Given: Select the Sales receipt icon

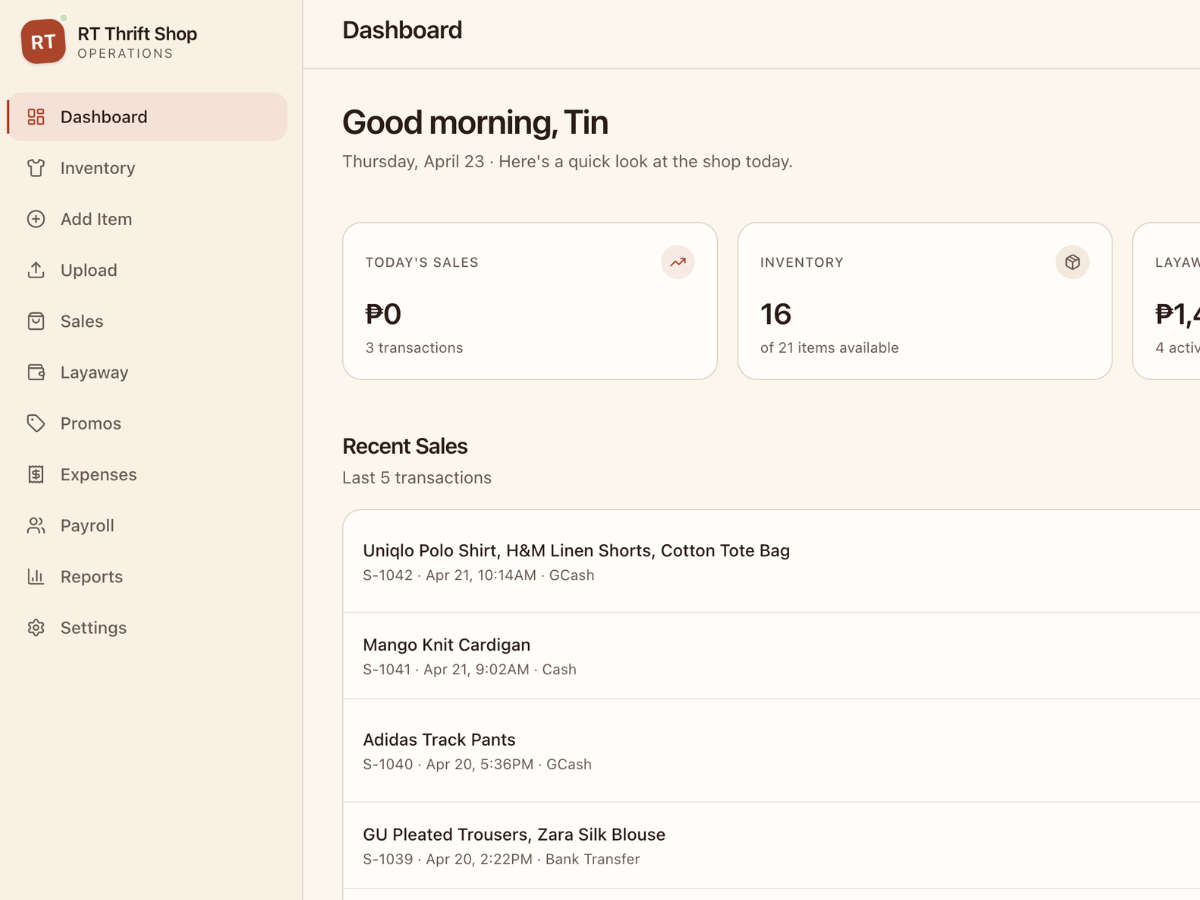Looking at the screenshot, I should click(x=36, y=320).
